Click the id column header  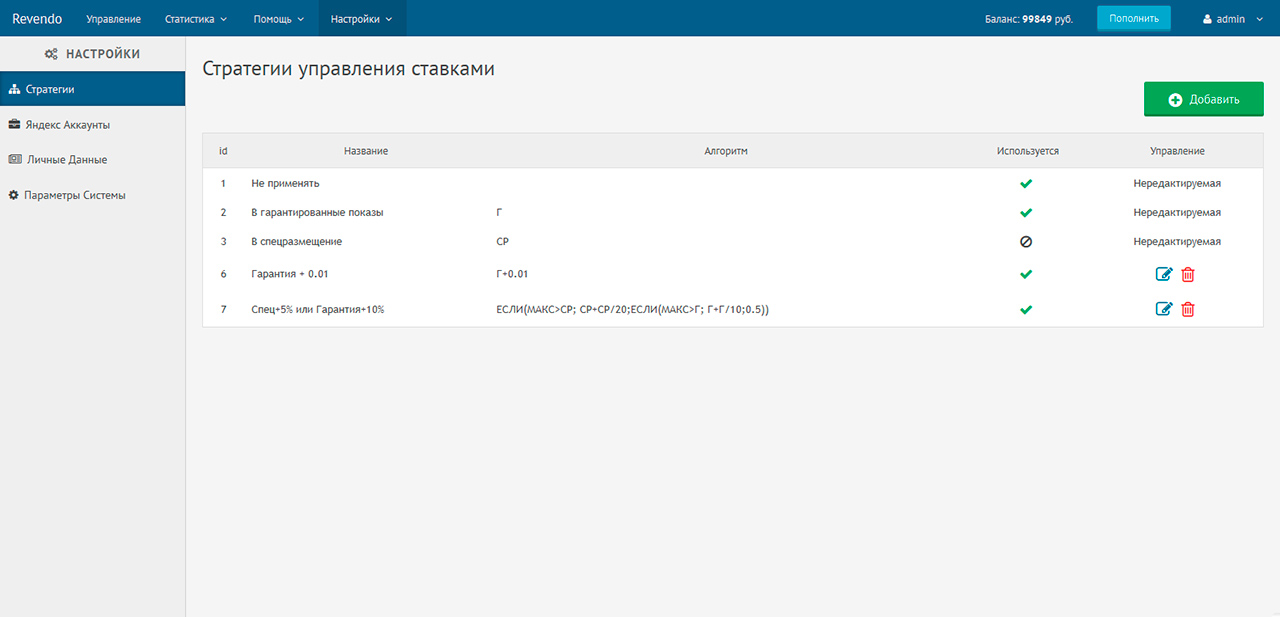point(223,151)
